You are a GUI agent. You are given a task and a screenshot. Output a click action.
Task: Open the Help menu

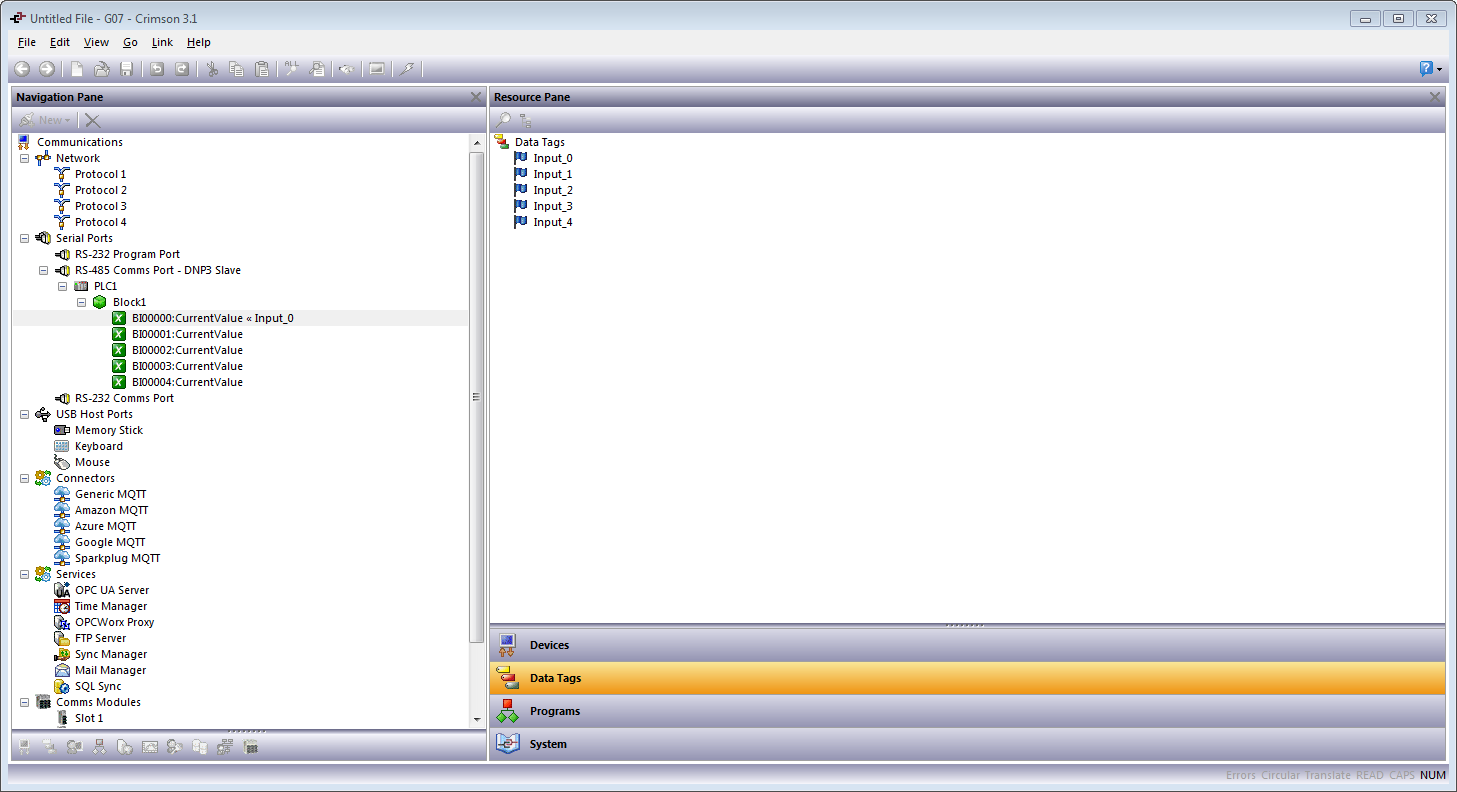click(x=199, y=42)
